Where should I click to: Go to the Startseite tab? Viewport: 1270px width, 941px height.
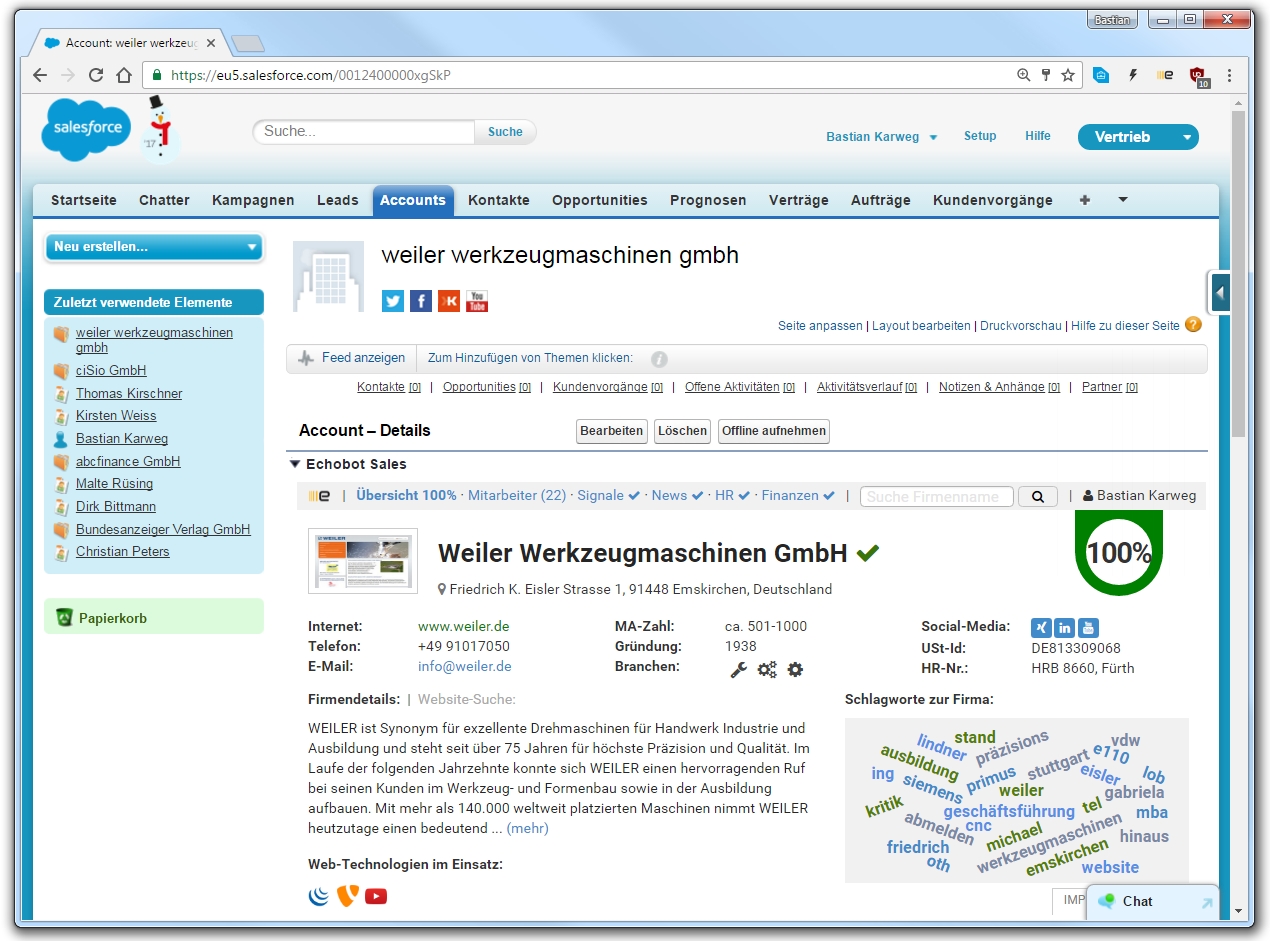click(x=84, y=200)
